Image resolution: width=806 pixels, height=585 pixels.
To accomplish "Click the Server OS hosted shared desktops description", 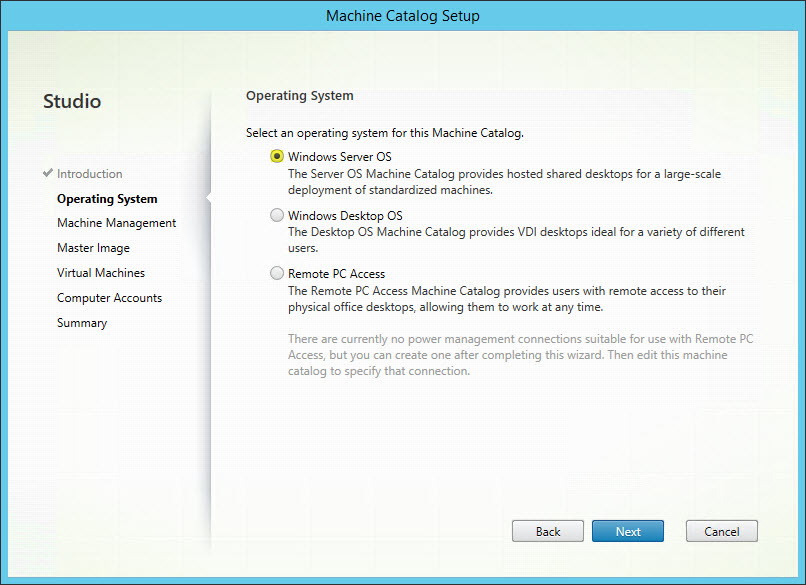I will point(504,182).
